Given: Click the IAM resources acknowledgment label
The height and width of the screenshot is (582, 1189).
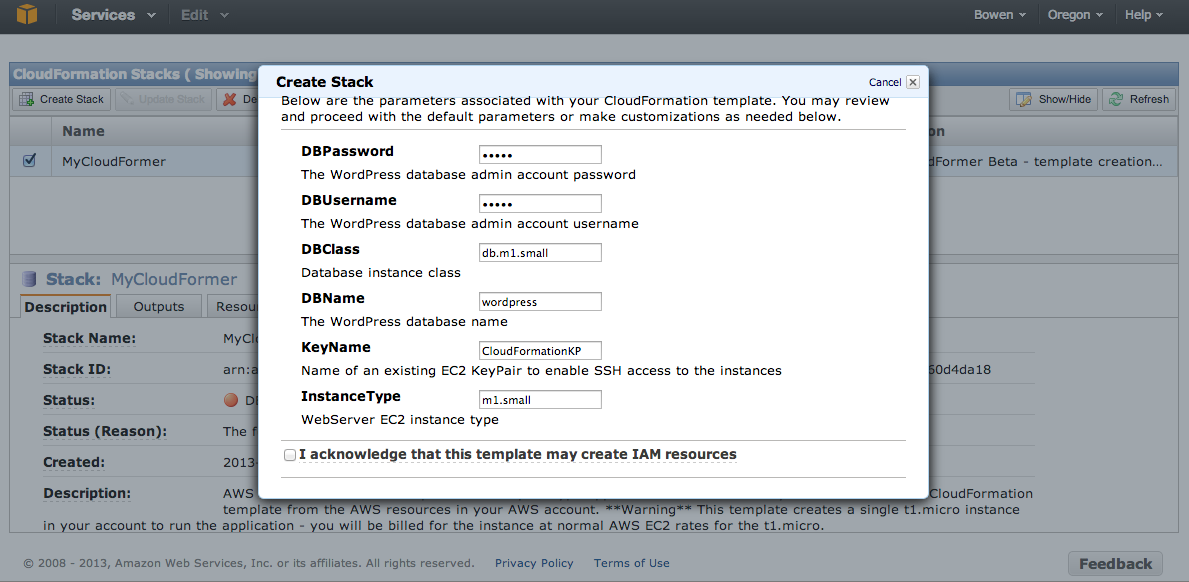Looking at the screenshot, I should click(x=518, y=455).
